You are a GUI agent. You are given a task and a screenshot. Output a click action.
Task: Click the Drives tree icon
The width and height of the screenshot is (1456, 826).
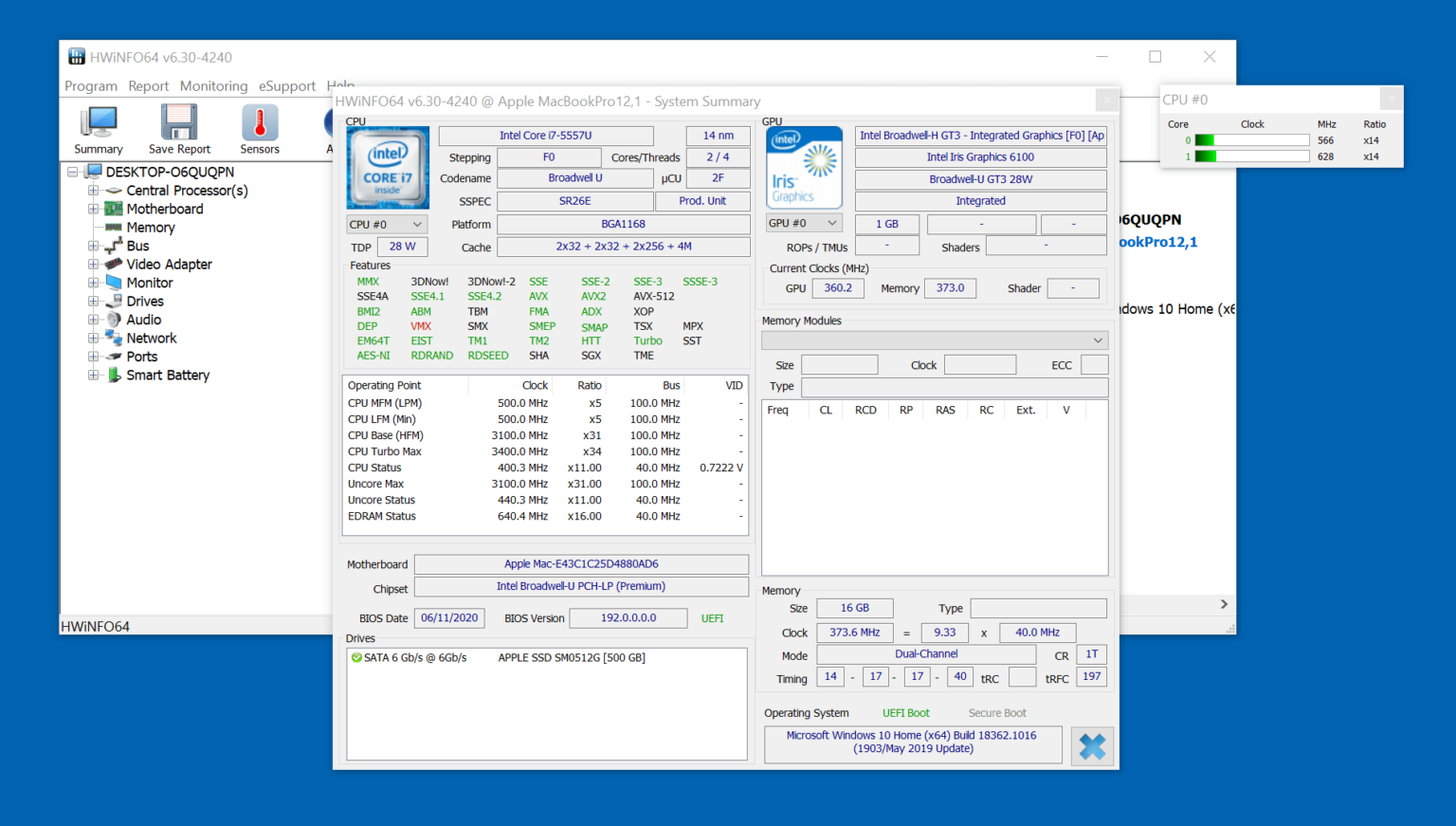[x=114, y=302]
